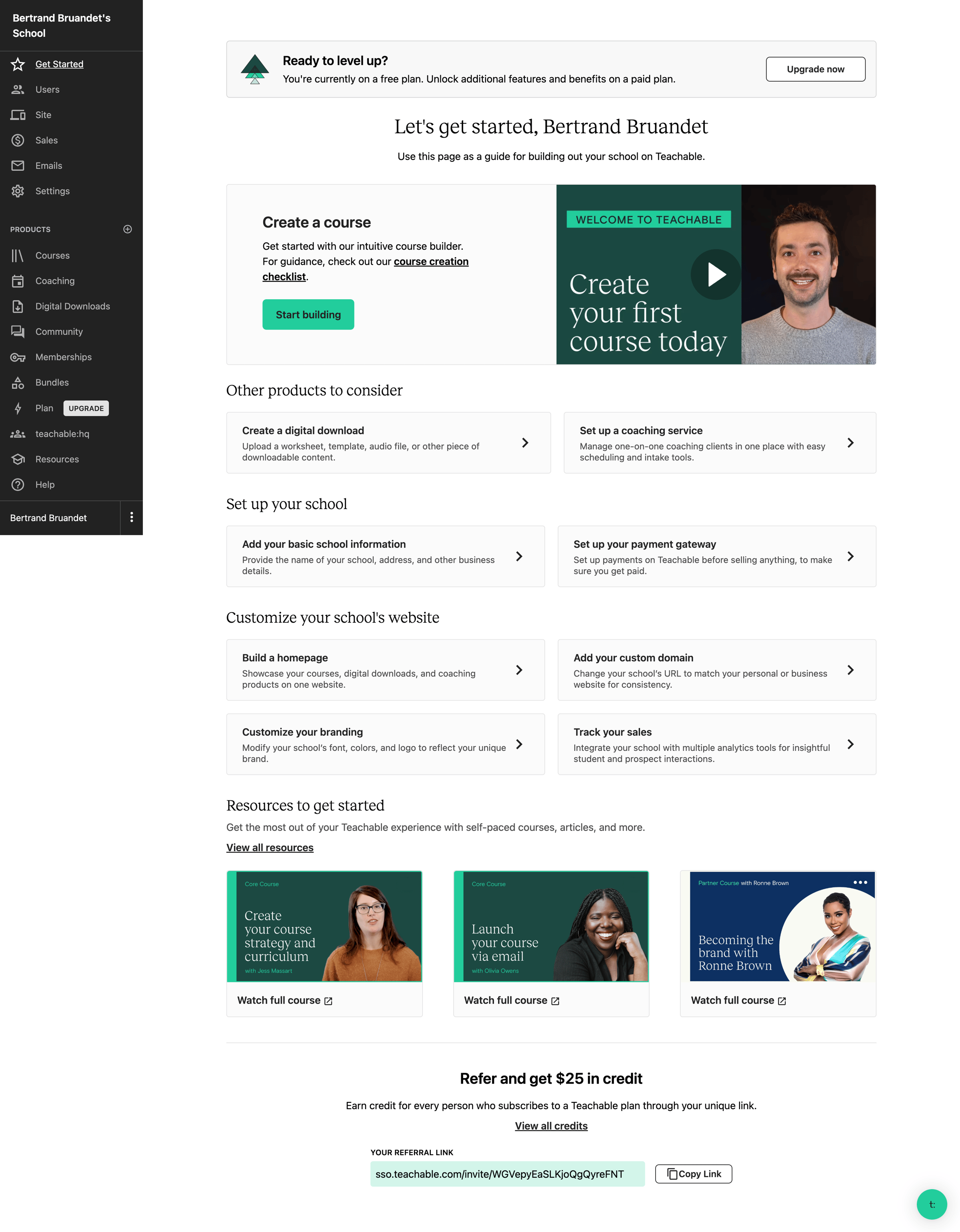960x1232 pixels.
Task: Click the Community chat bubbles icon
Action: [18, 332]
